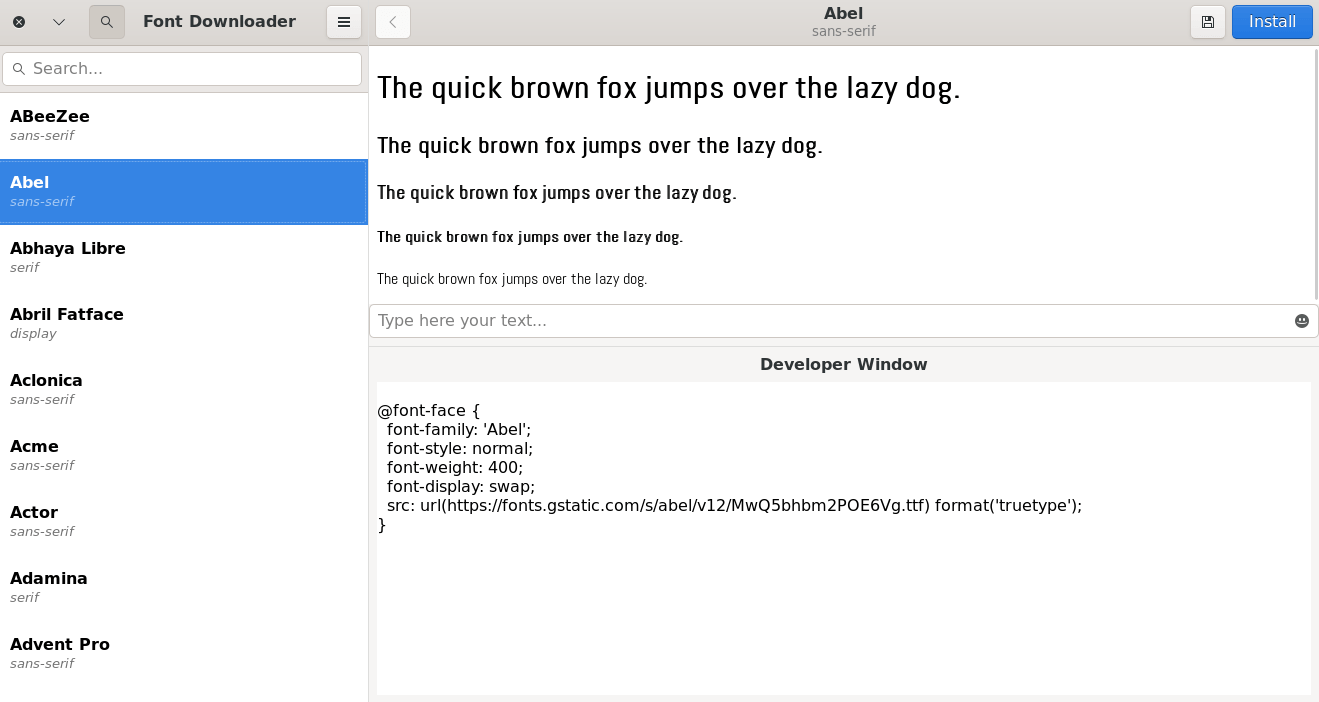Close the Font Downloader window
The width and height of the screenshot is (1319, 702).
tap(19, 22)
